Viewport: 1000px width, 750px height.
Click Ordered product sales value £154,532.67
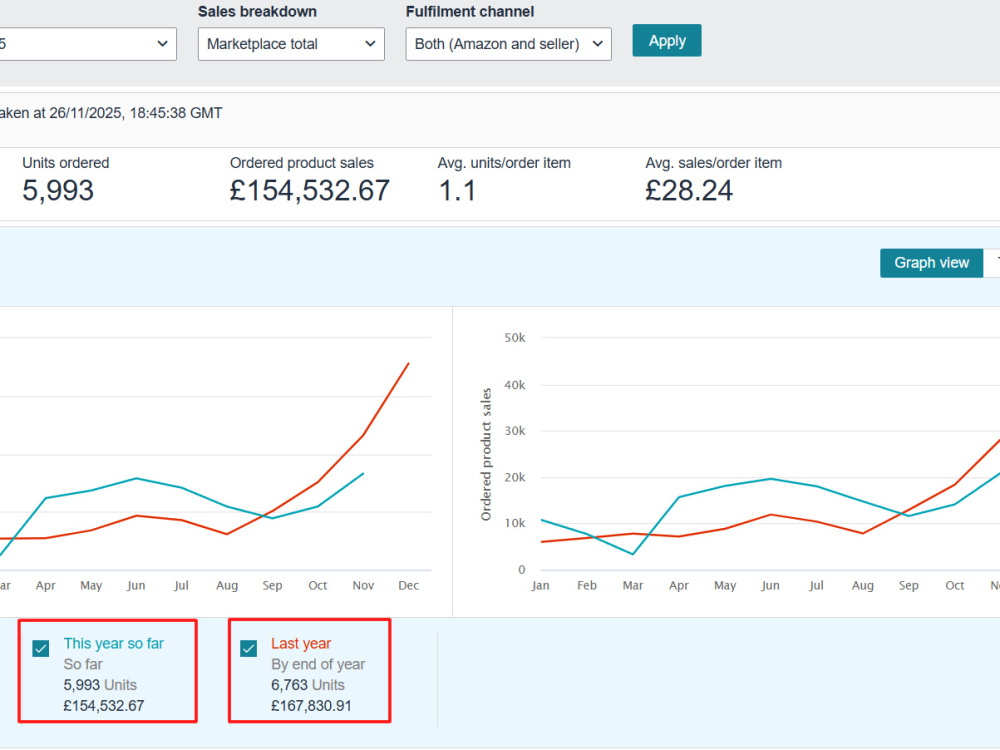click(x=309, y=191)
